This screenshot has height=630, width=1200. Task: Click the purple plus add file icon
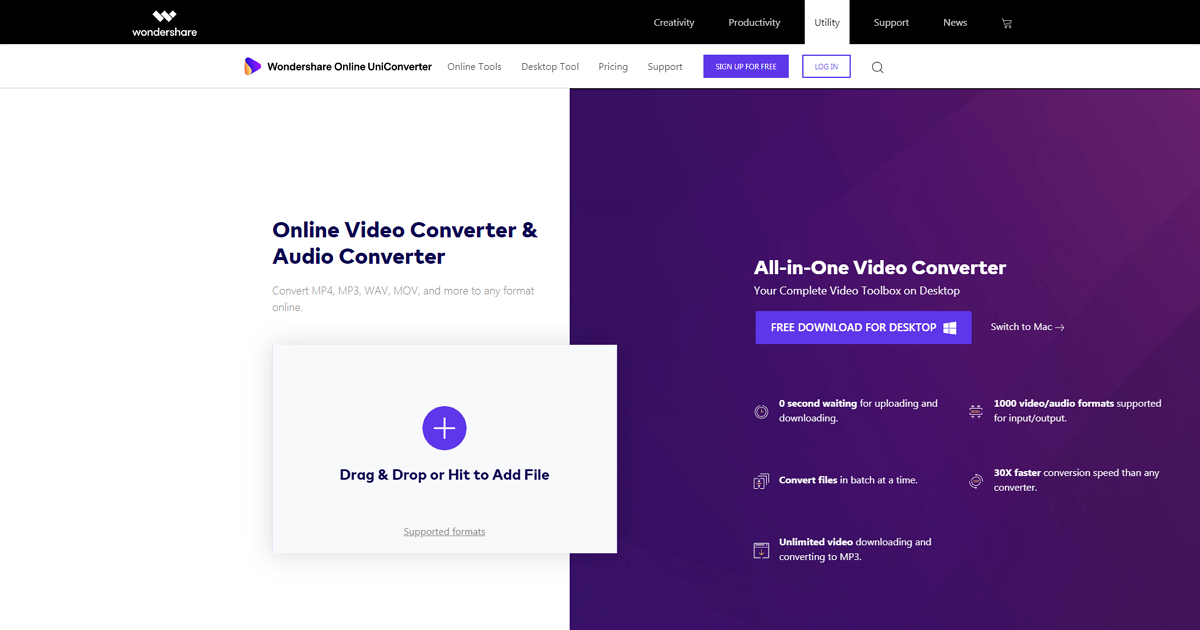(444, 428)
